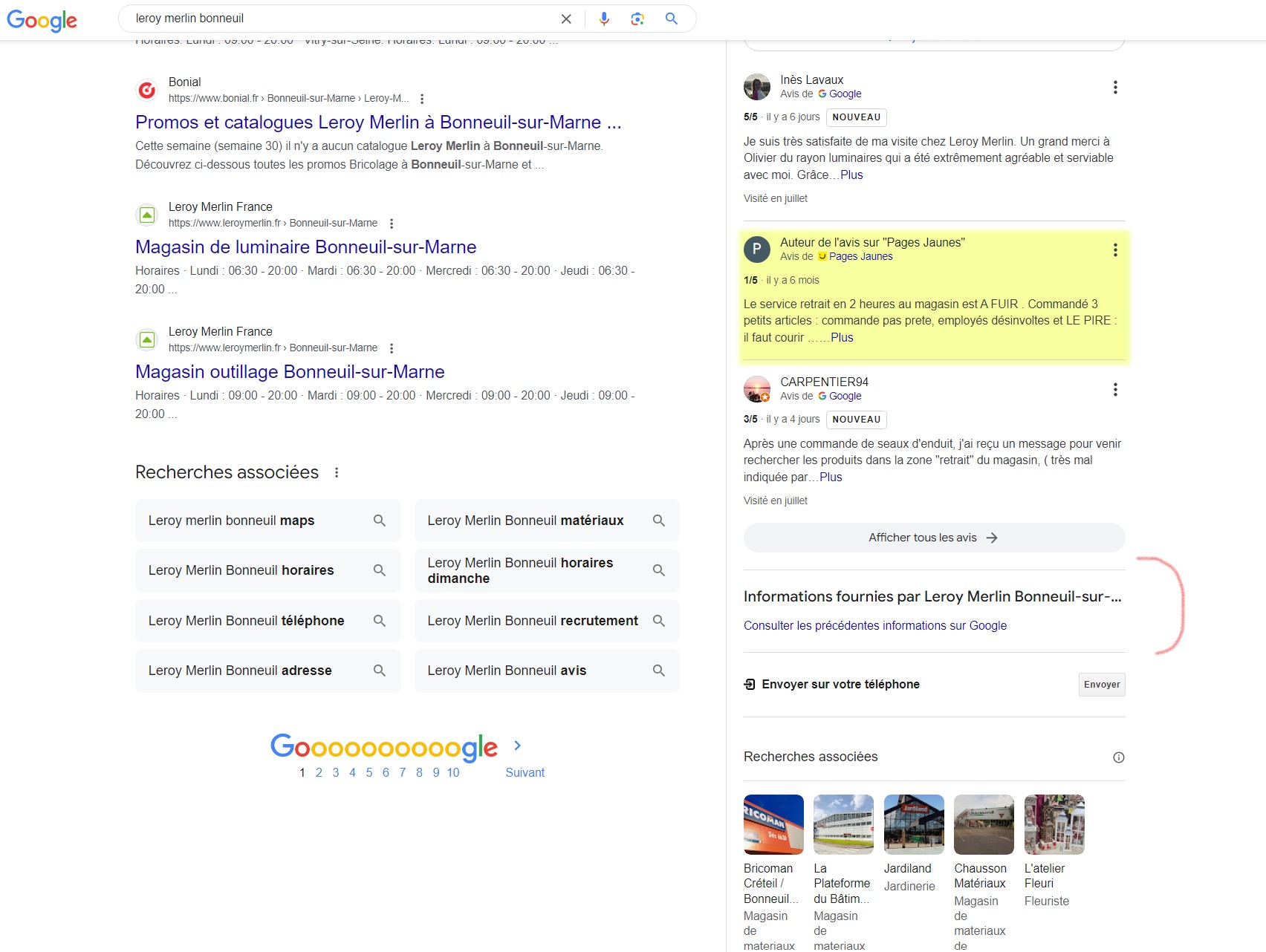Open Recherches associées three-dot menu
Viewport: 1266px width, 952px height.
pos(337,472)
